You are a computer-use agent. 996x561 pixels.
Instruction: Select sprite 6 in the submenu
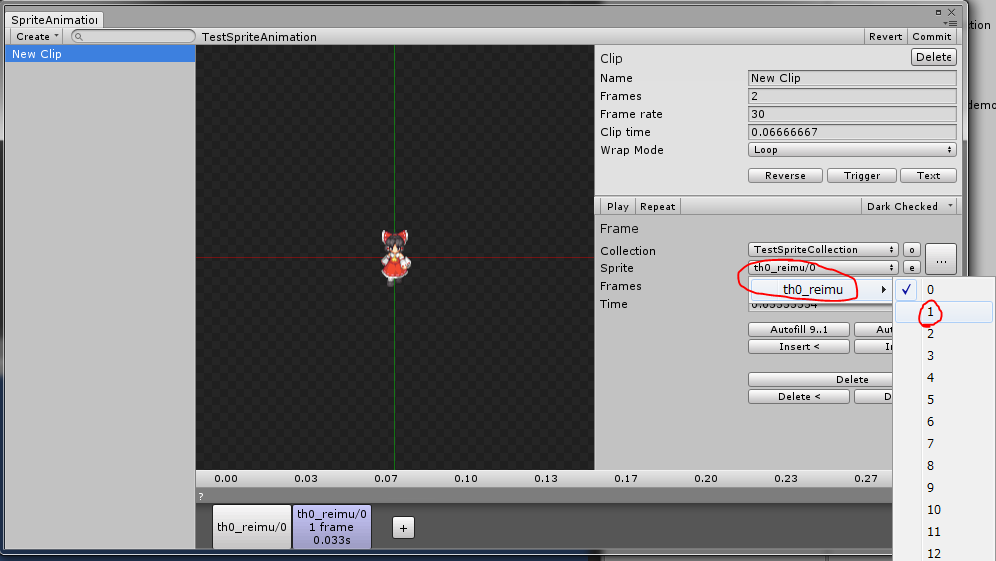click(x=944, y=422)
